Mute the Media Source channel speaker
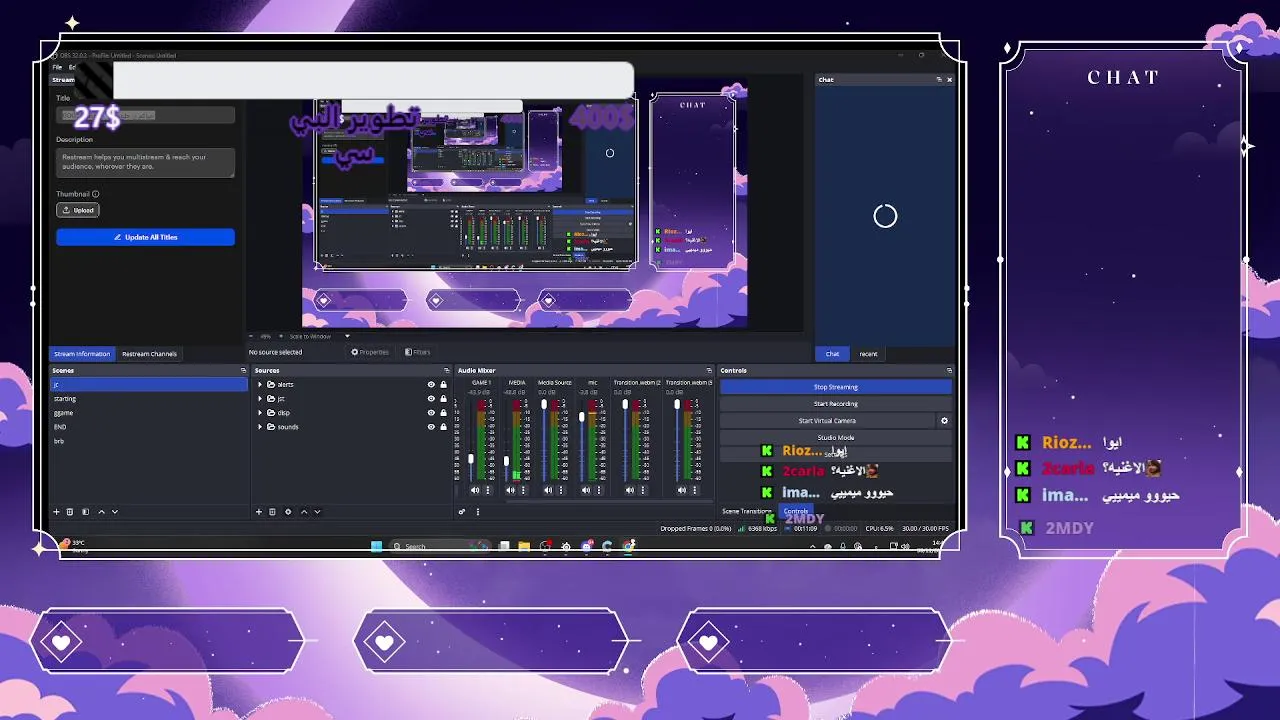This screenshot has width=1280, height=720. coord(548,490)
